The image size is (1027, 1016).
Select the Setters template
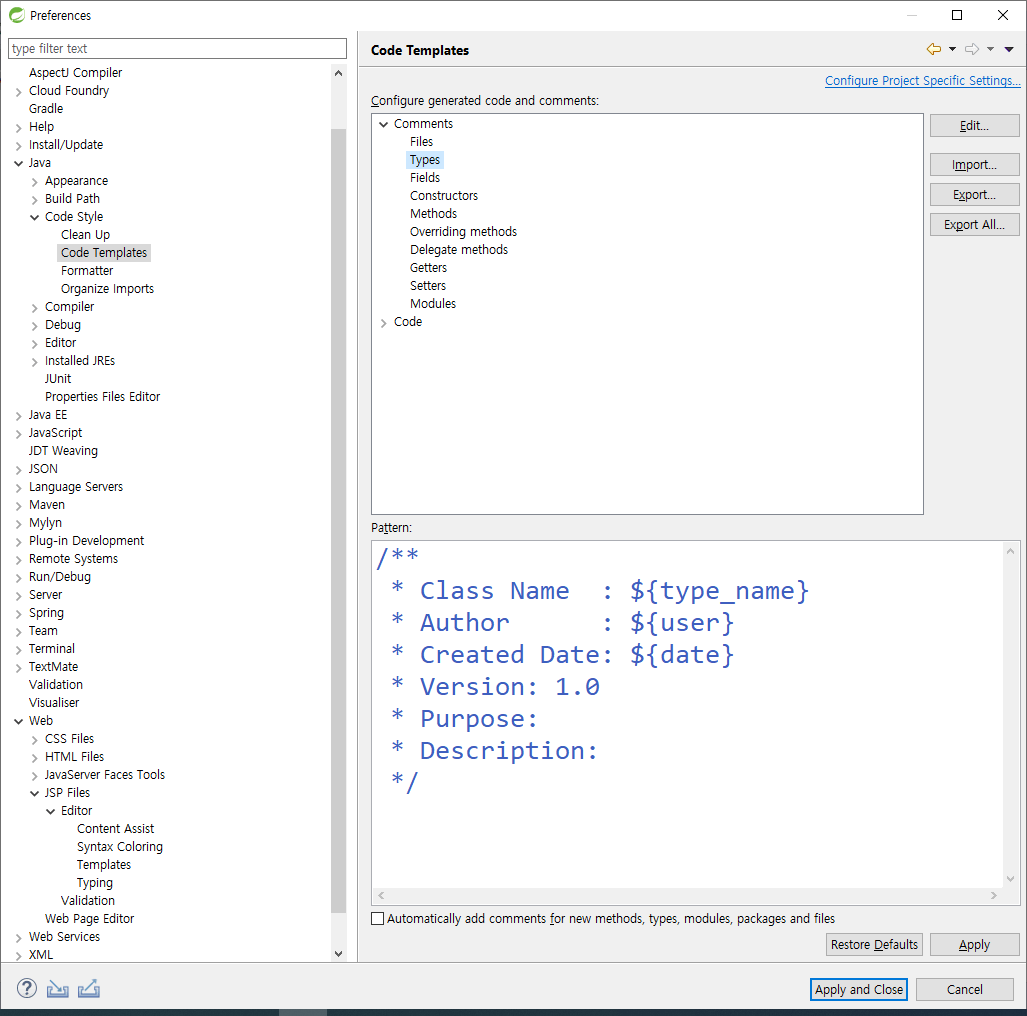click(x=428, y=286)
